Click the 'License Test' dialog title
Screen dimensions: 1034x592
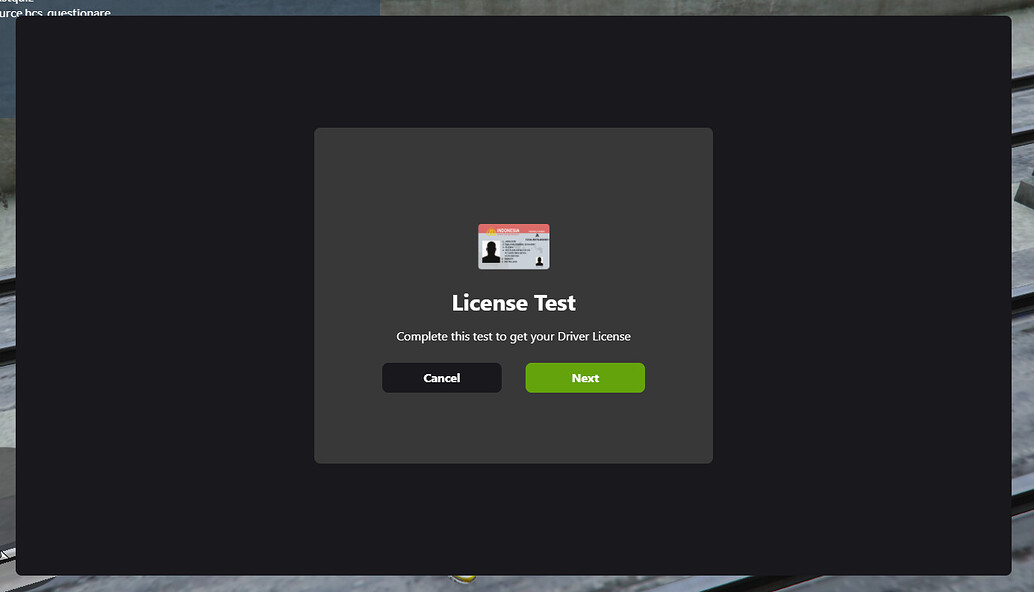point(513,302)
